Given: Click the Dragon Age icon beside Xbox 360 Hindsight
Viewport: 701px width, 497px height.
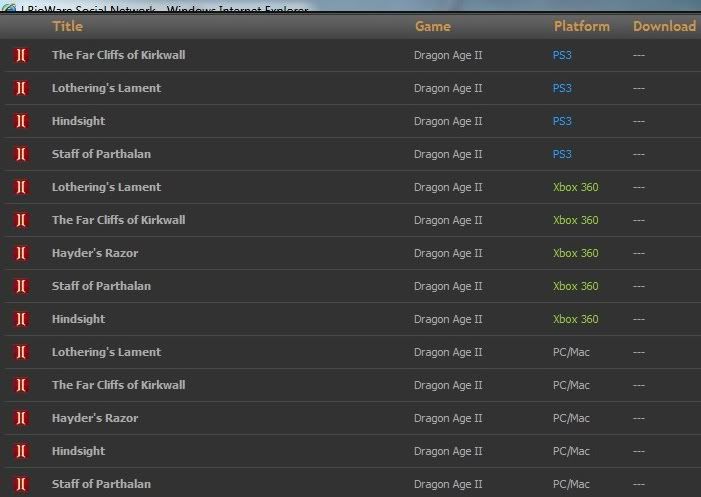Looking at the screenshot, I should pyautogui.click(x=21, y=319).
